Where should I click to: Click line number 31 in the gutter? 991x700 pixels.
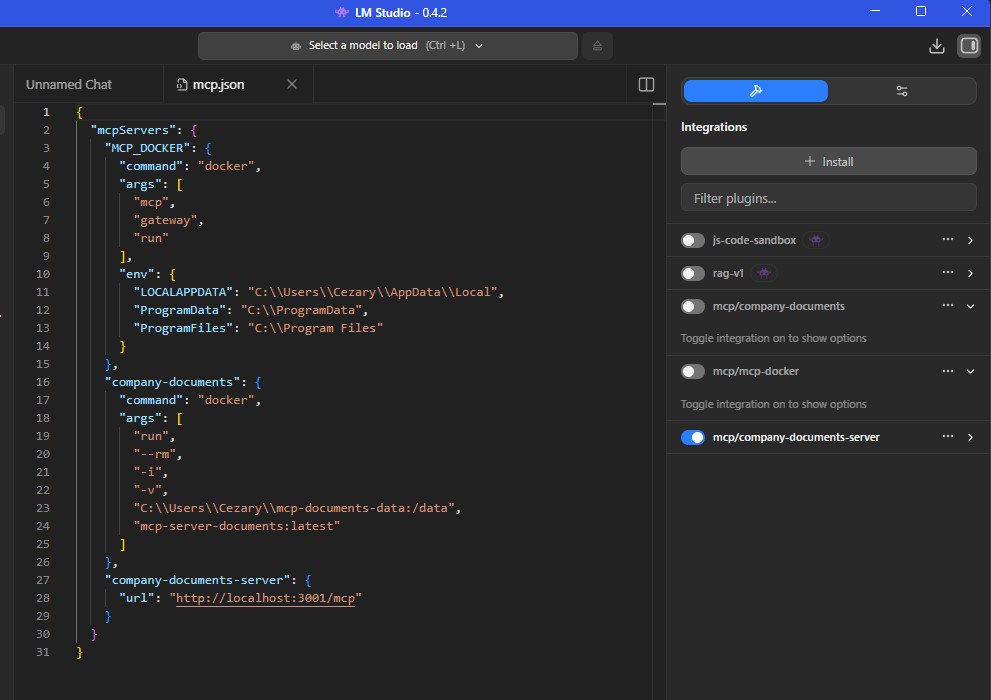[x=42, y=652]
